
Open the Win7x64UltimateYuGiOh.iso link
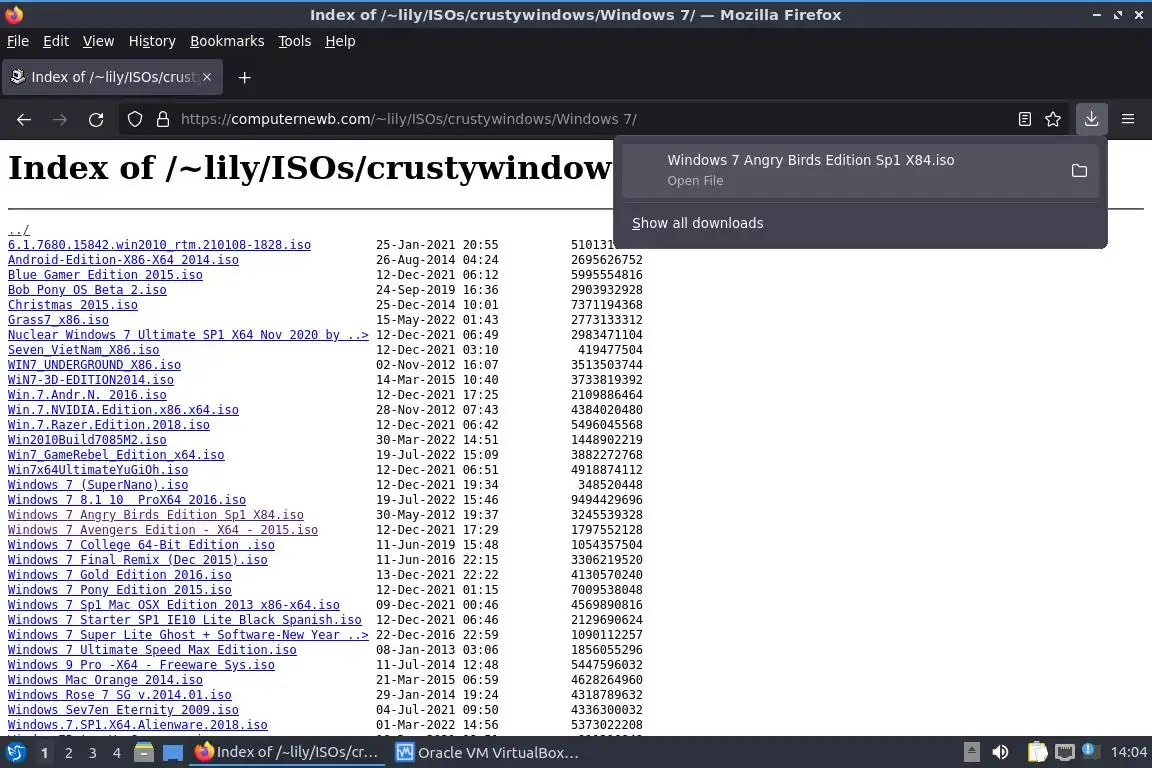[98, 470]
